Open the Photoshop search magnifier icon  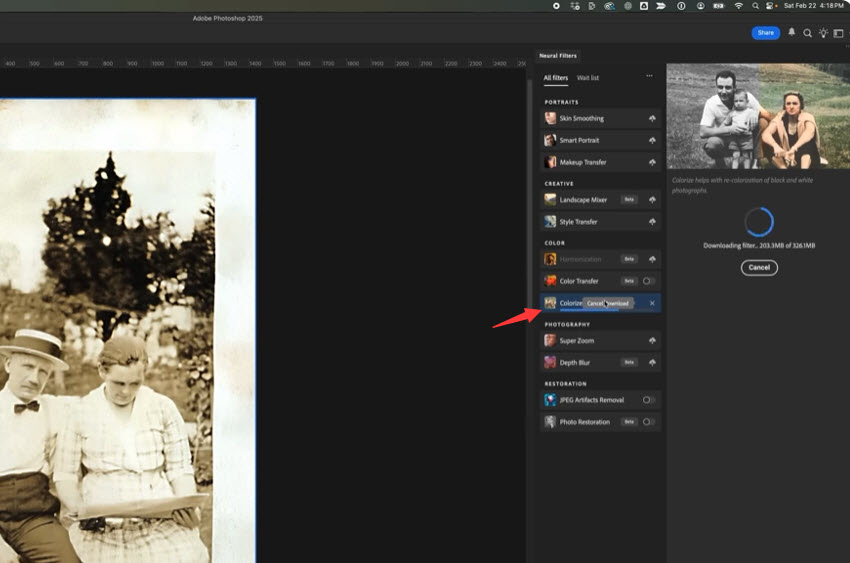[807, 33]
